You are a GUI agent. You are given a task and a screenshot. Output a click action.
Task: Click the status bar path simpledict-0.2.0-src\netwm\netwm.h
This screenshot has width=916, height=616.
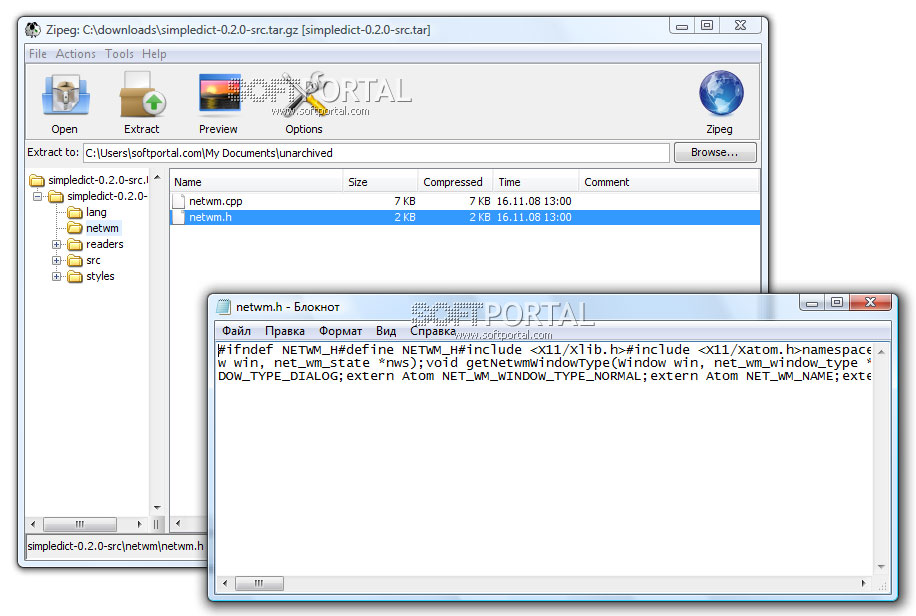pos(116,546)
